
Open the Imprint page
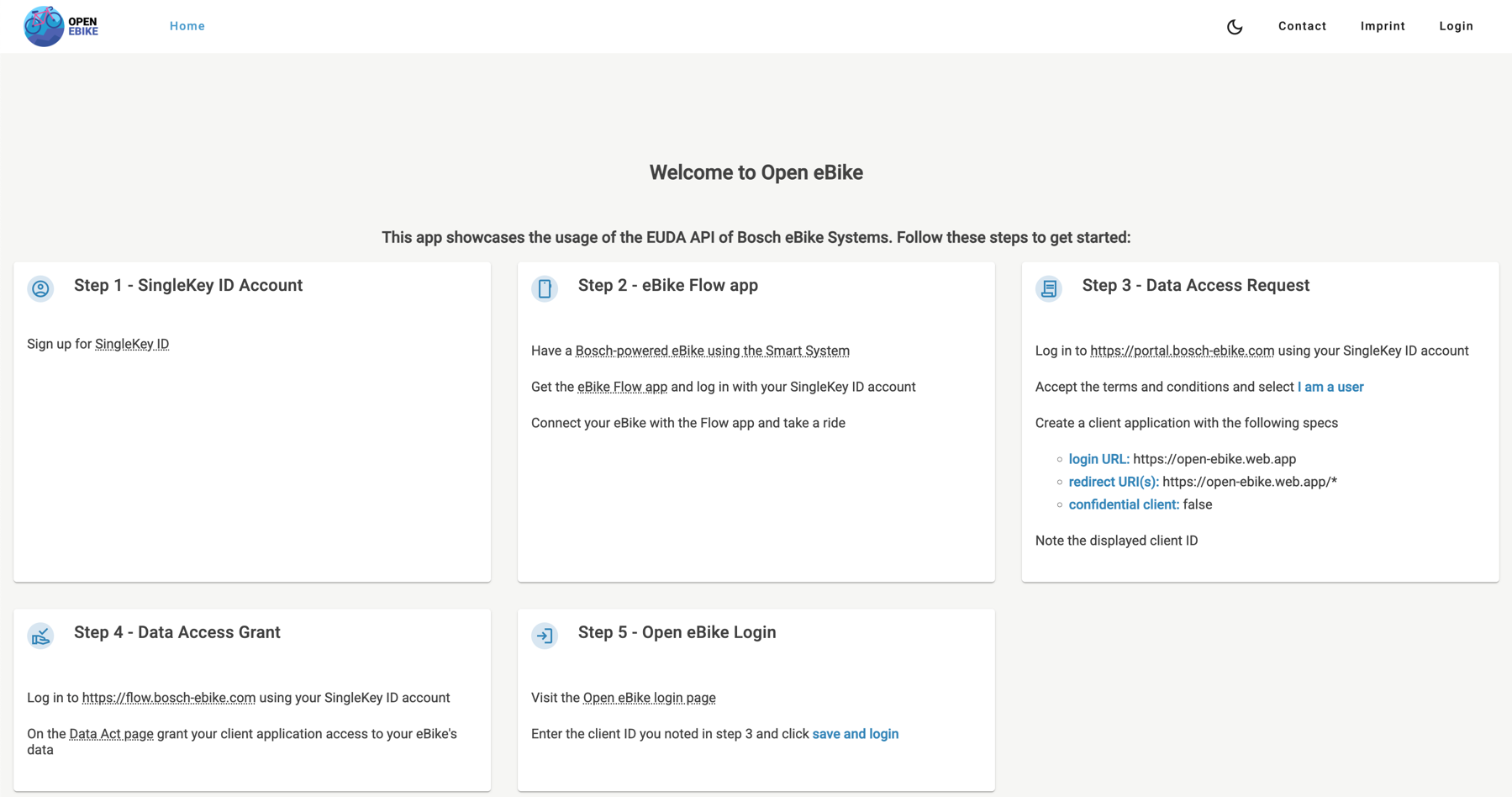click(x=1383, y=26)
